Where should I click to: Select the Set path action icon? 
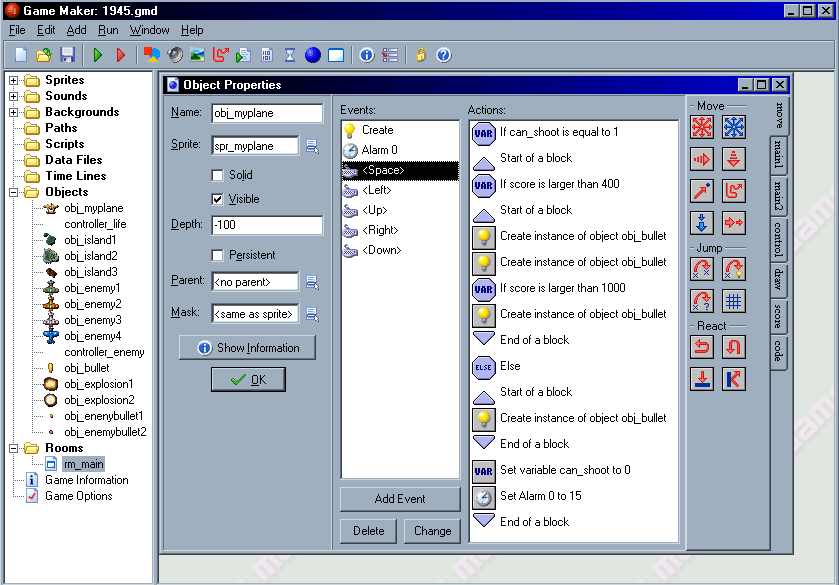click(734, 191)
